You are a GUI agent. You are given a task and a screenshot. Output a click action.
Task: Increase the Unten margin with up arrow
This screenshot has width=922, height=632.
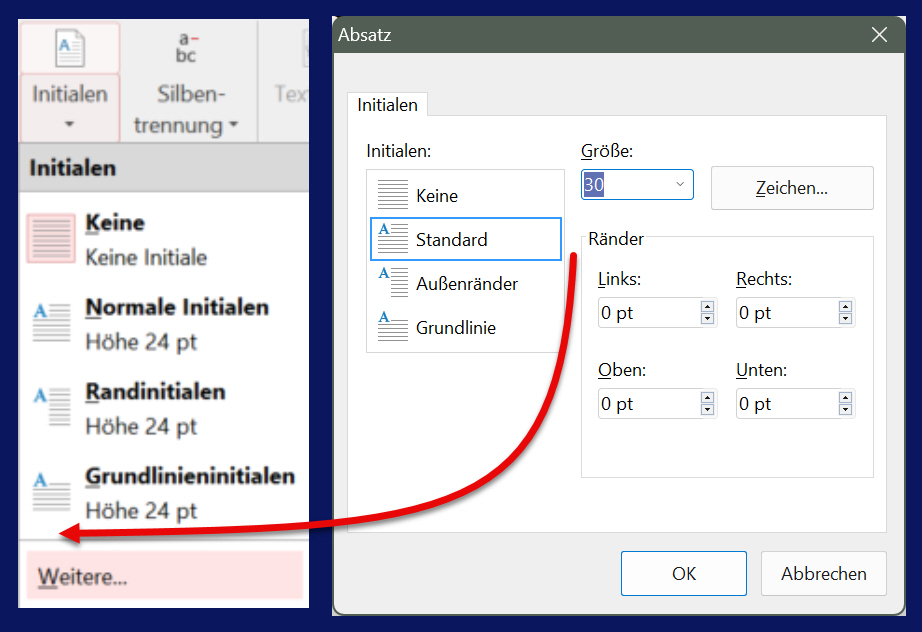tap(845, 397)
